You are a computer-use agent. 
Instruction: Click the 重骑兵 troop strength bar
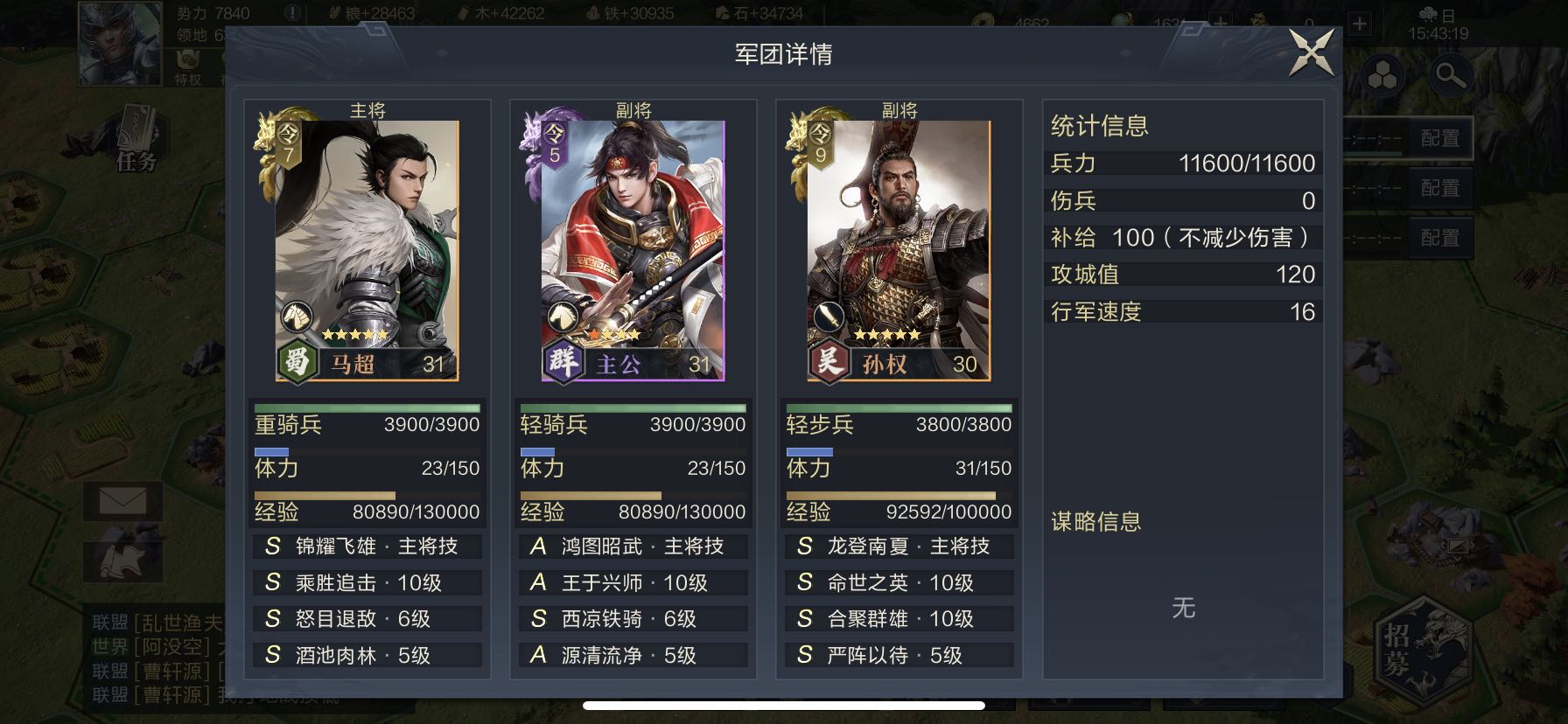tap(367, 408)
